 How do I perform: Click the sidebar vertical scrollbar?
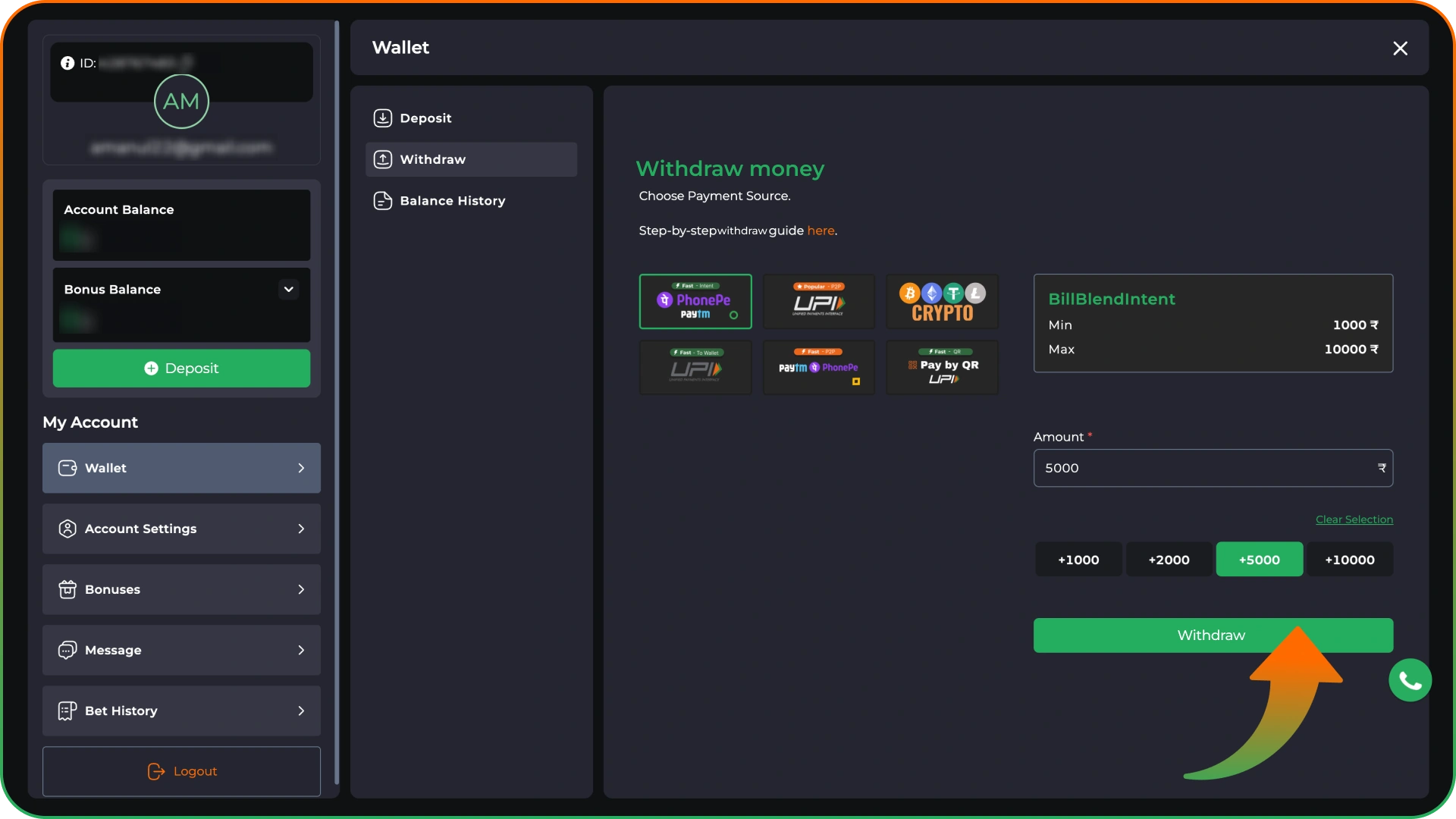click(337, 402)
